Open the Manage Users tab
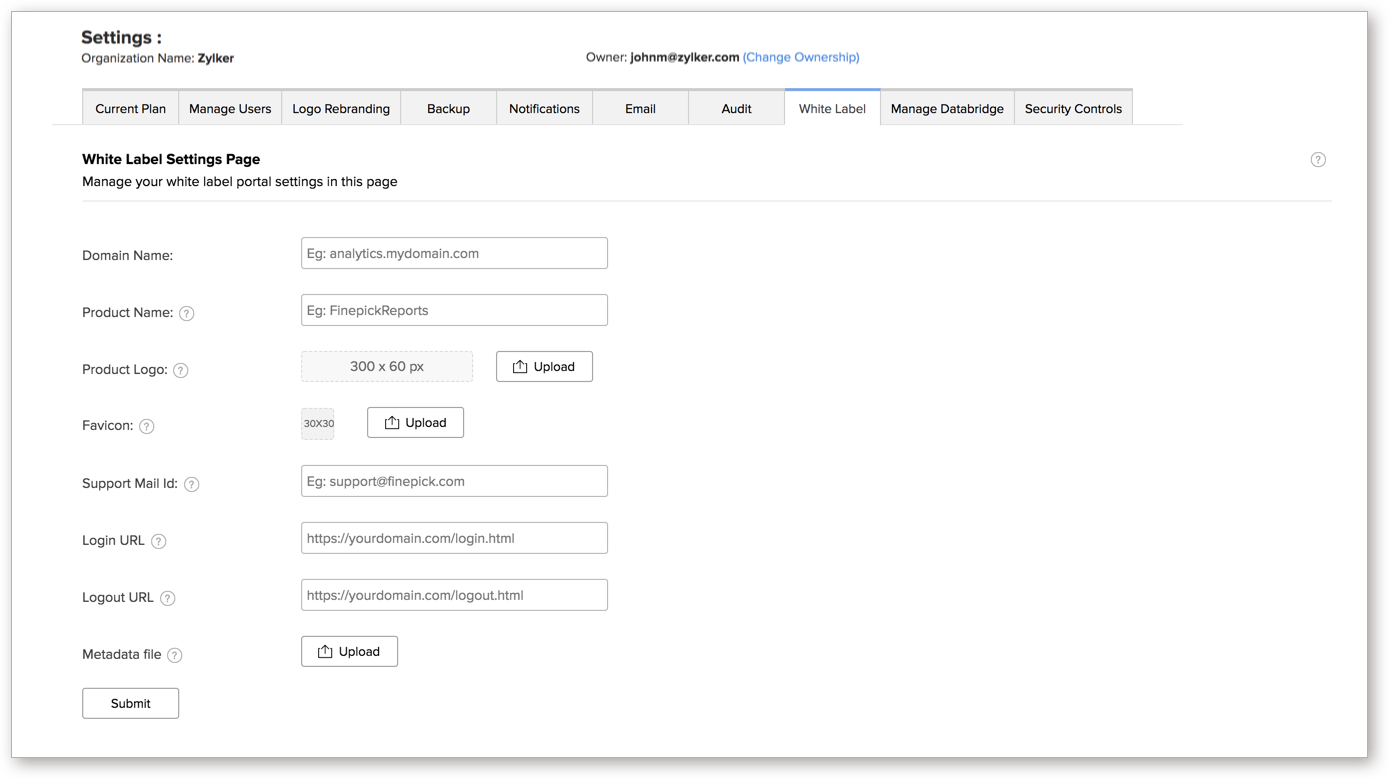This screenshot has width=1389, height=779. tap(230, 109)
